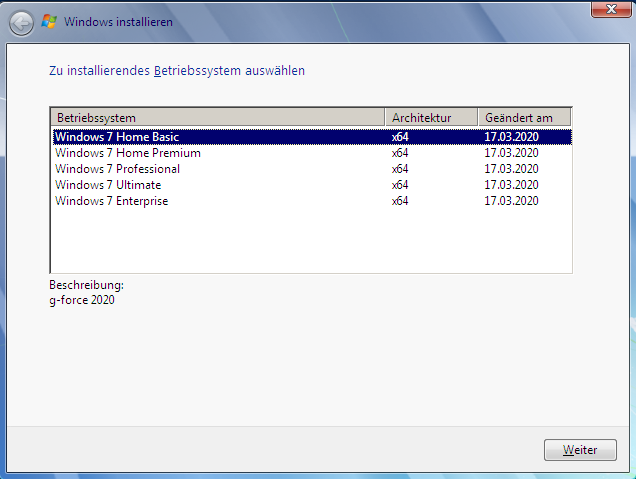
Task: Select Windows 7 Enterprise
Action: 312,201
